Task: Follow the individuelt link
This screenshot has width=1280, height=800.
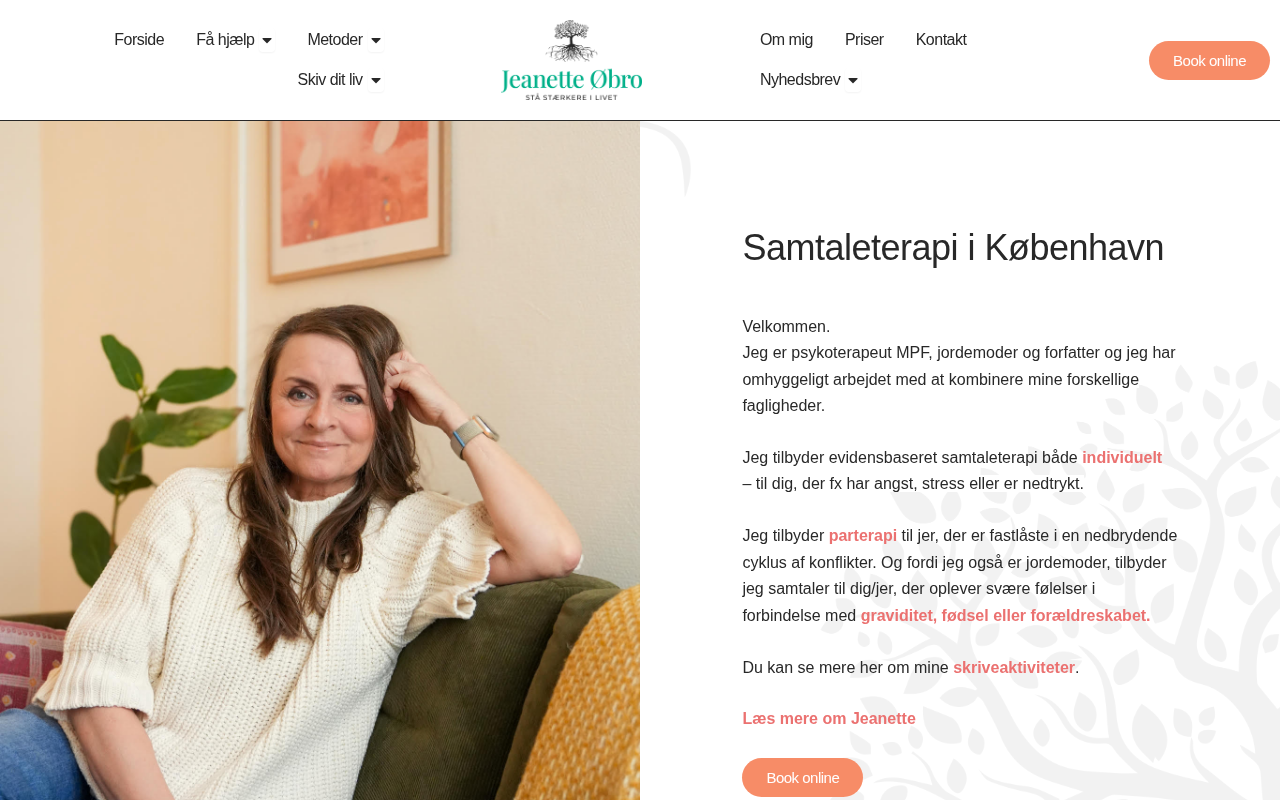Action: pyautogui.click(x=1122, y=458)
